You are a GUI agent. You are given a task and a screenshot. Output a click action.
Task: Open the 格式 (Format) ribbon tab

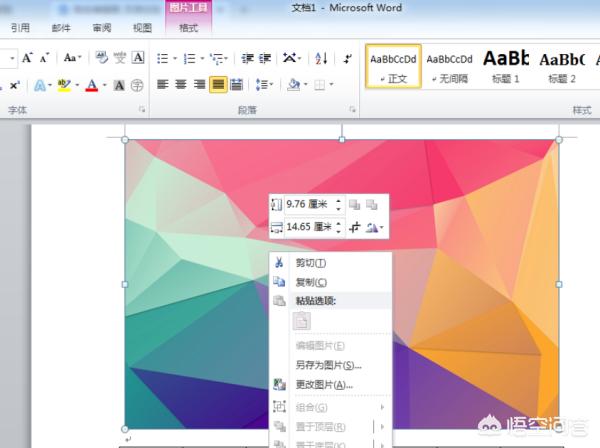pos(188,29)
